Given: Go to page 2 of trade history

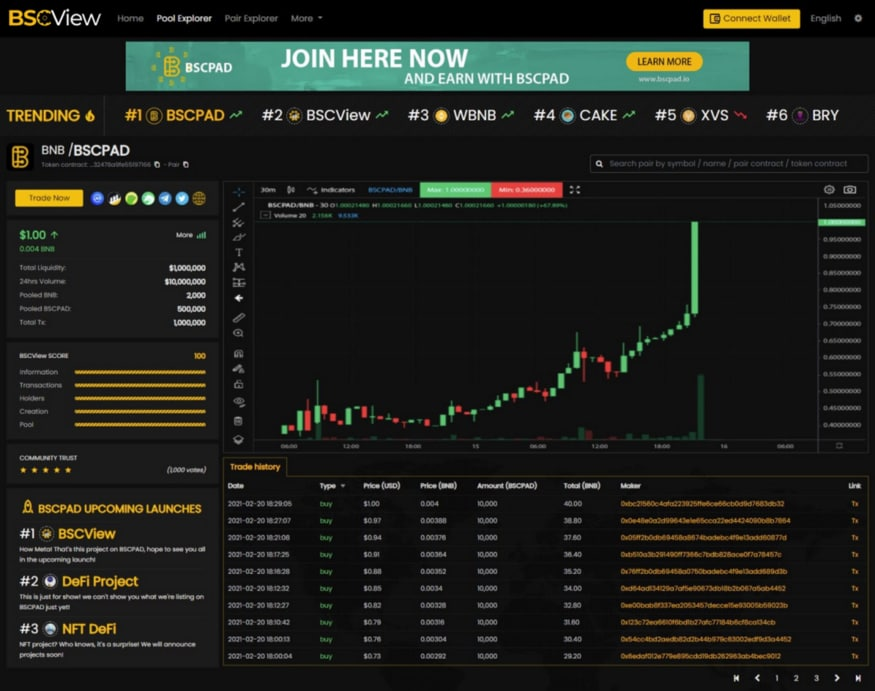Looking at the screenshot, I should click(x=796, y=678).
